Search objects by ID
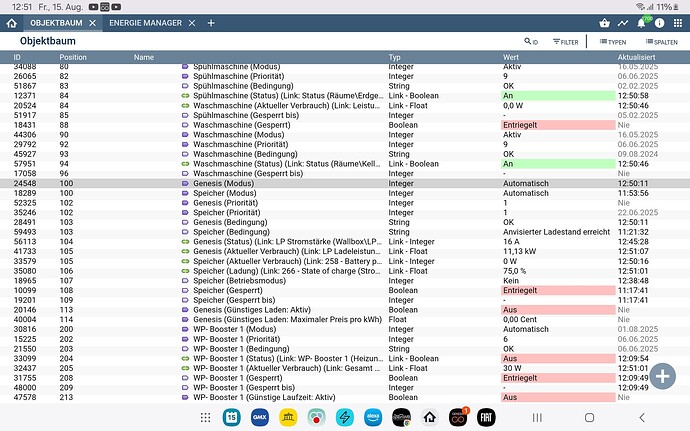Screen dimensions: 690x431 click(x=531, y=42)
